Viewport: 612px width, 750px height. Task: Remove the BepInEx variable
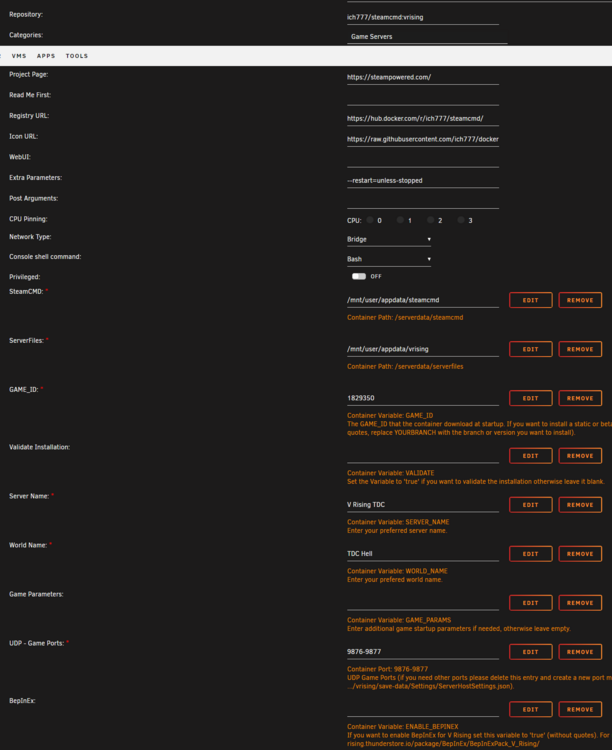coord(580,709)
